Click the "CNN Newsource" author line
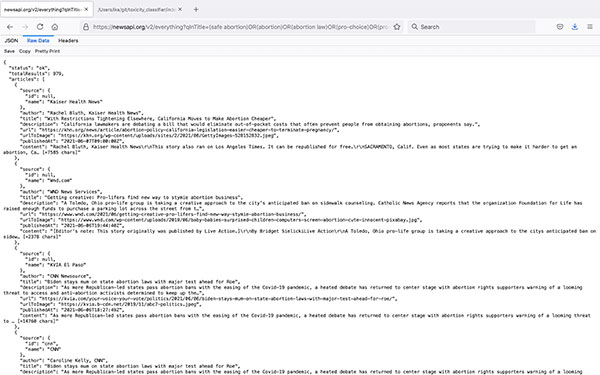Screen dimensions: 600x375 tap(55, 276)
